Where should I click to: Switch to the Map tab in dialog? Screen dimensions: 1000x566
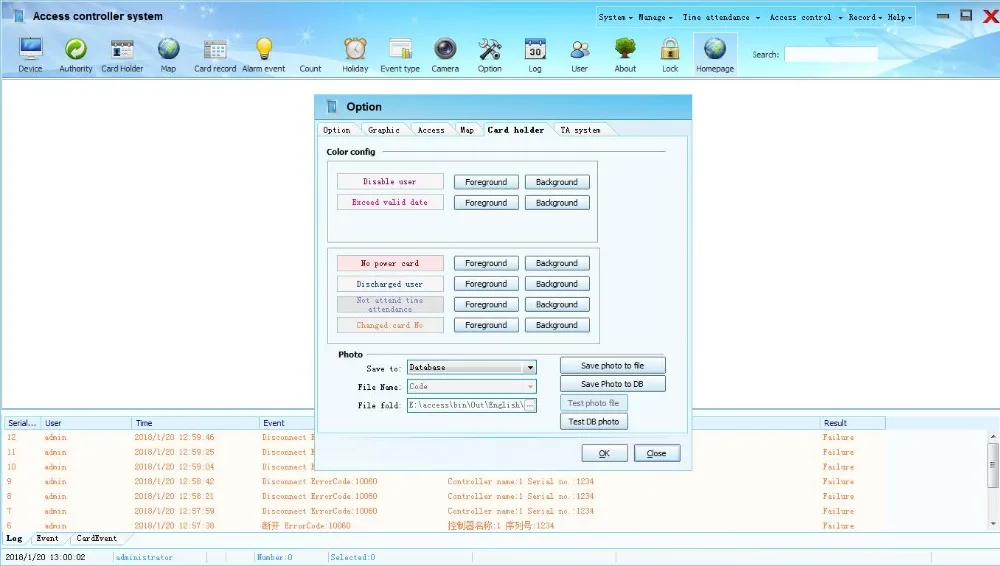467,130
